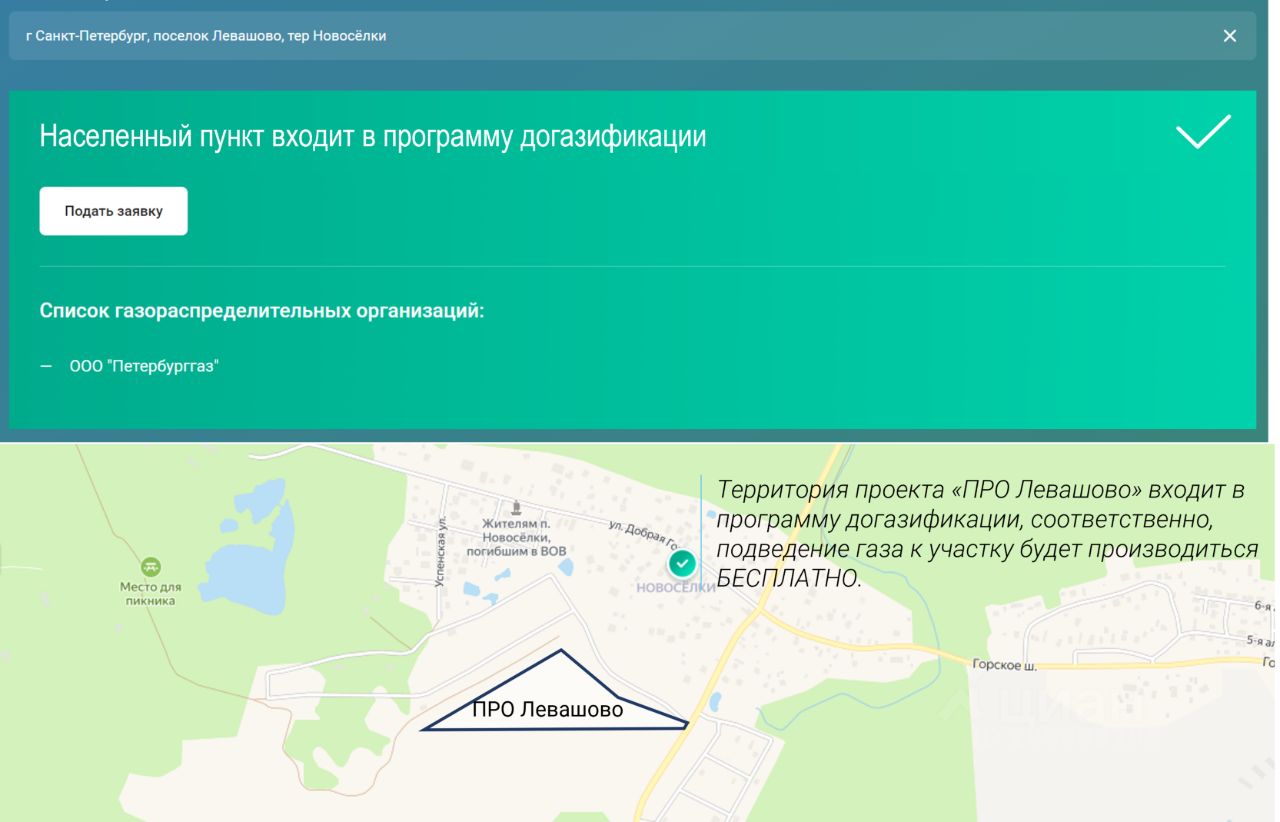
Task: Click the large white checkmark icon
Action: pyautogui.click(x=1203, y=132)
